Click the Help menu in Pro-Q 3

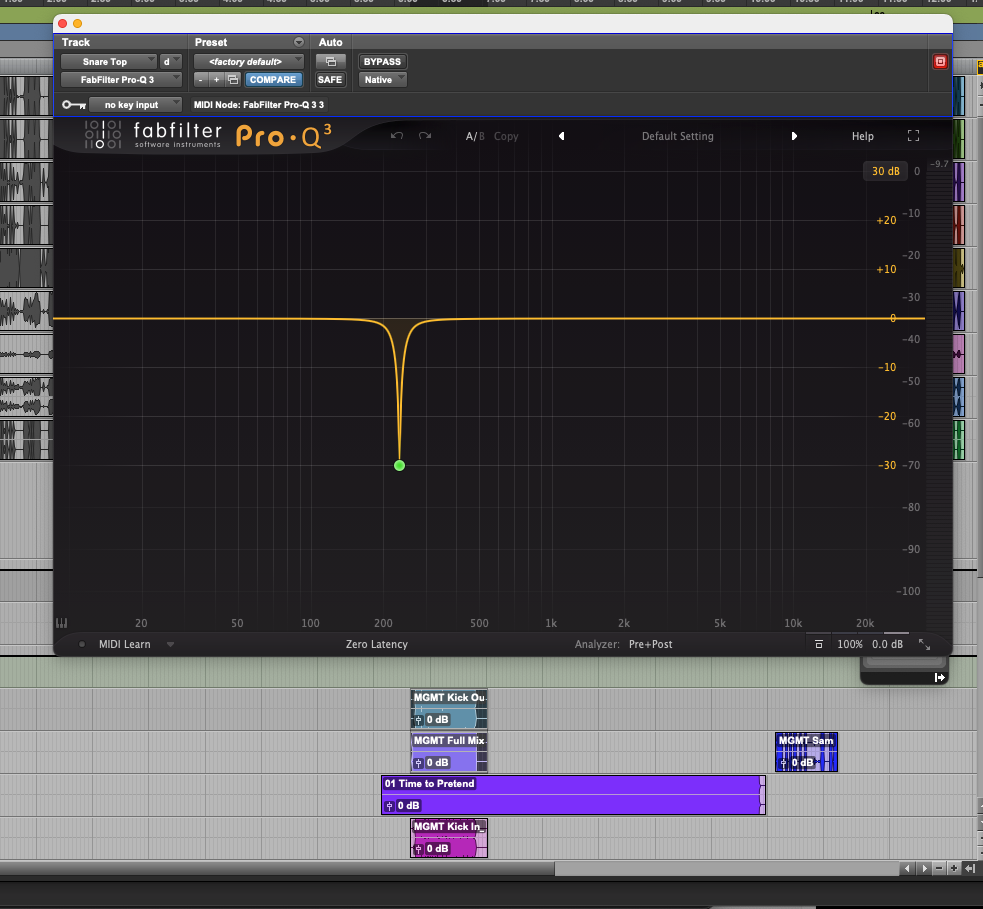click(862, 135)
